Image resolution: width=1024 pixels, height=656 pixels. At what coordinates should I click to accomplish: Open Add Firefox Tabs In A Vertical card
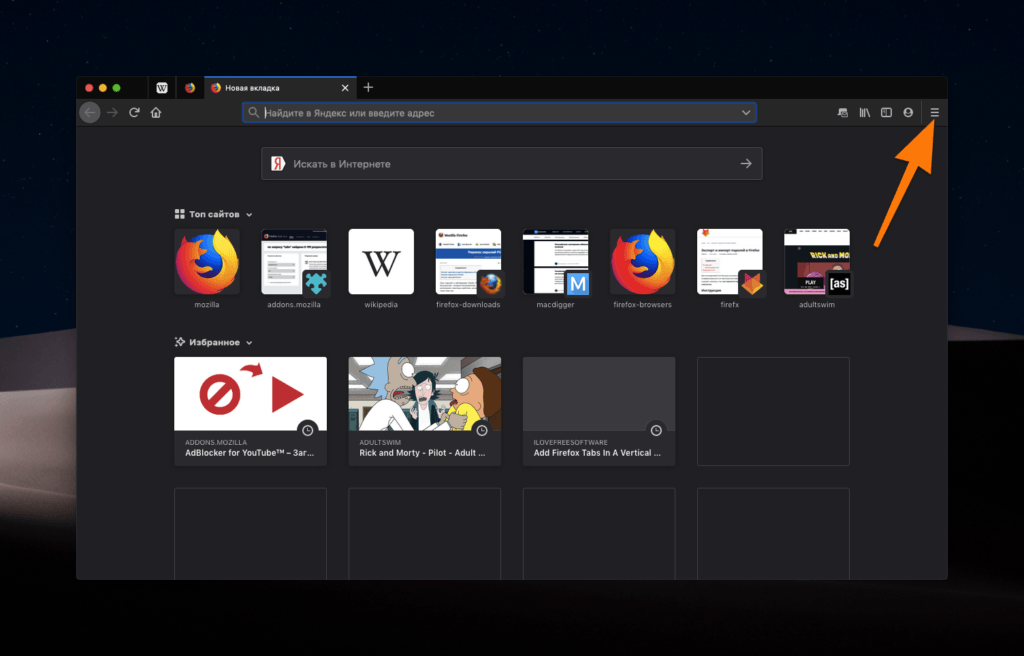(x=599, y=411)
